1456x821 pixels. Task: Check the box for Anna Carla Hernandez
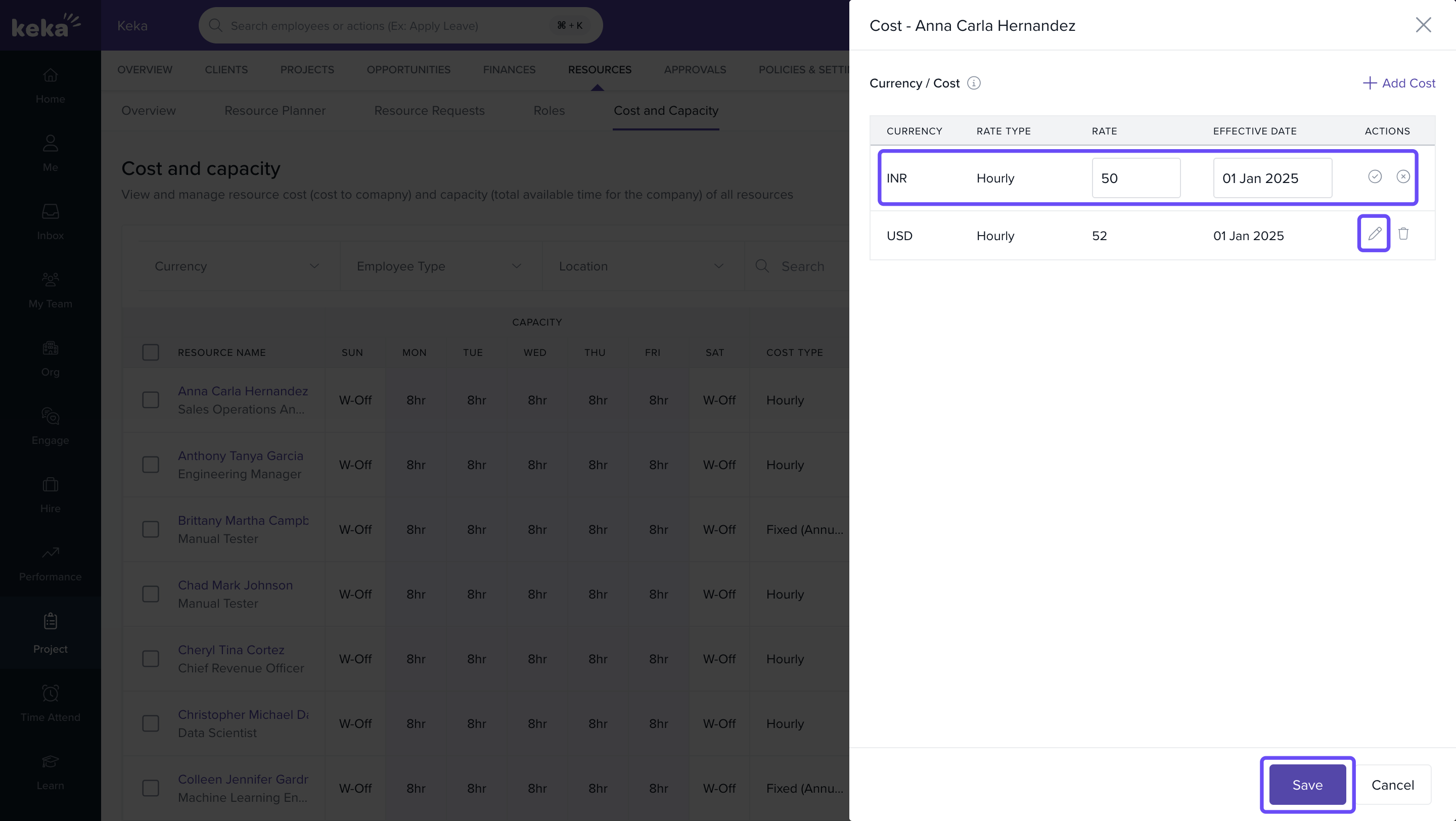tap(150, 400)
